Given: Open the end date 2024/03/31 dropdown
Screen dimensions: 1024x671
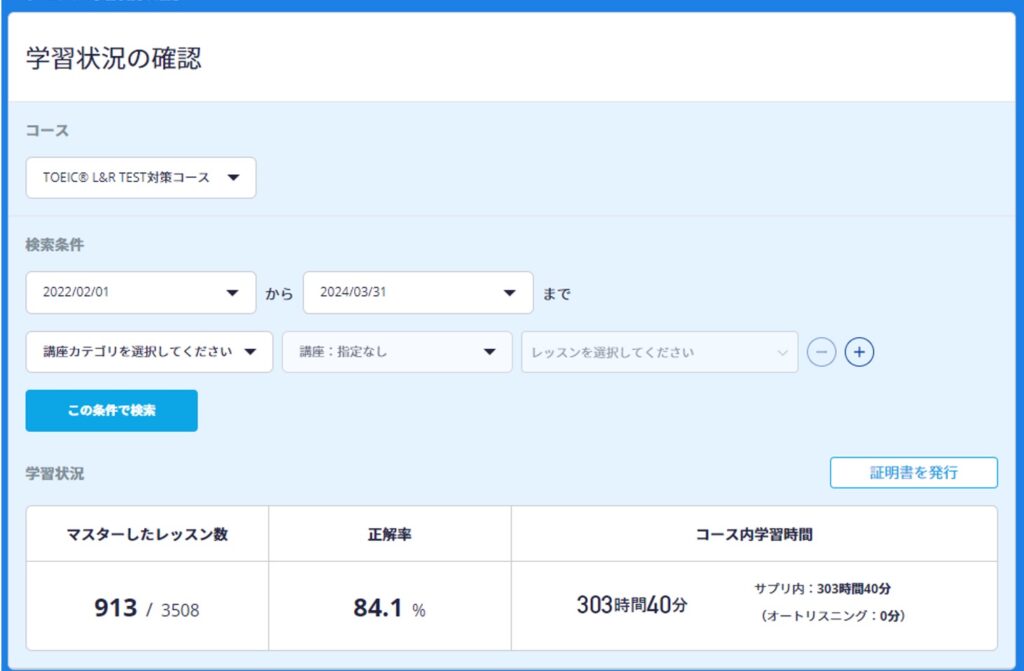Looking at the screenshot, I should 418,293.
